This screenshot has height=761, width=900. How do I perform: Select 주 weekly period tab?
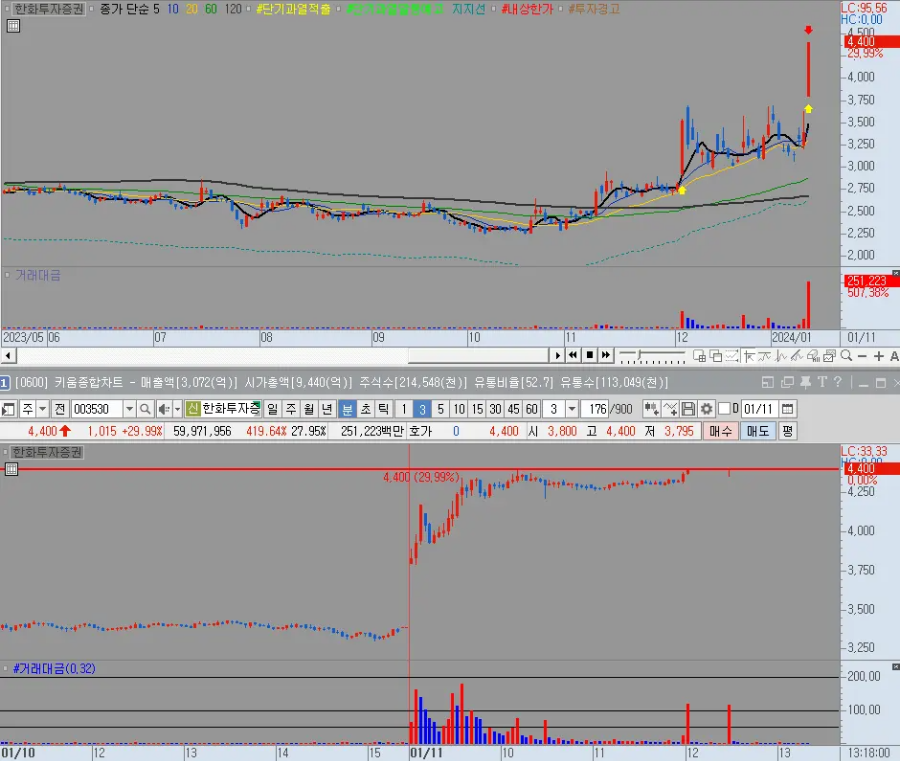[290, 409]
